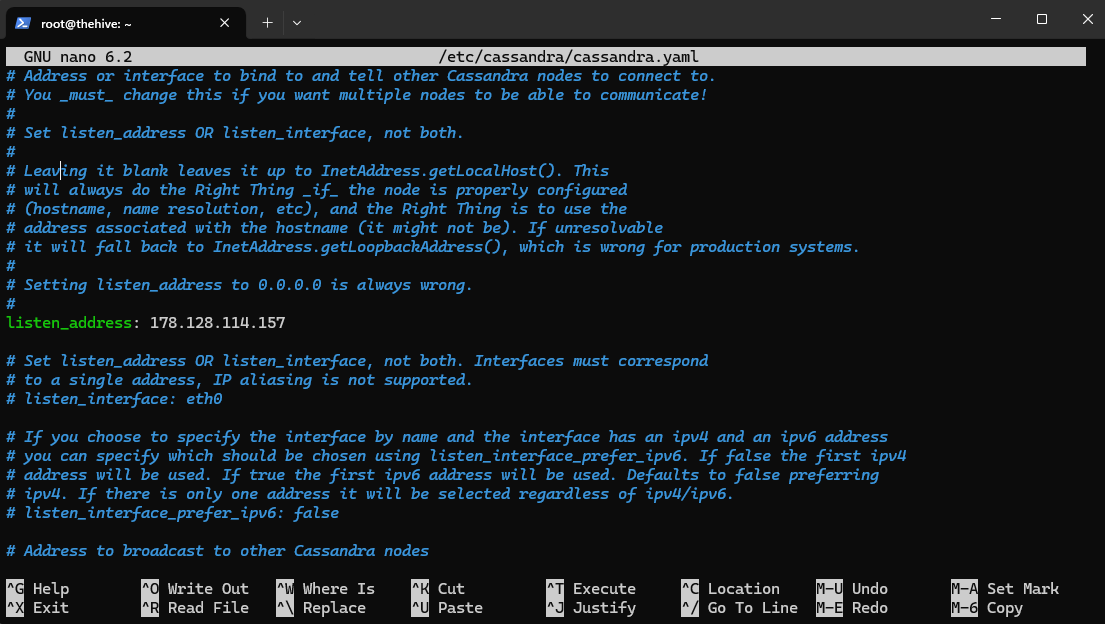
Task: Click the ^/ Go To Line shortcut
Action: tap(740, 608)
